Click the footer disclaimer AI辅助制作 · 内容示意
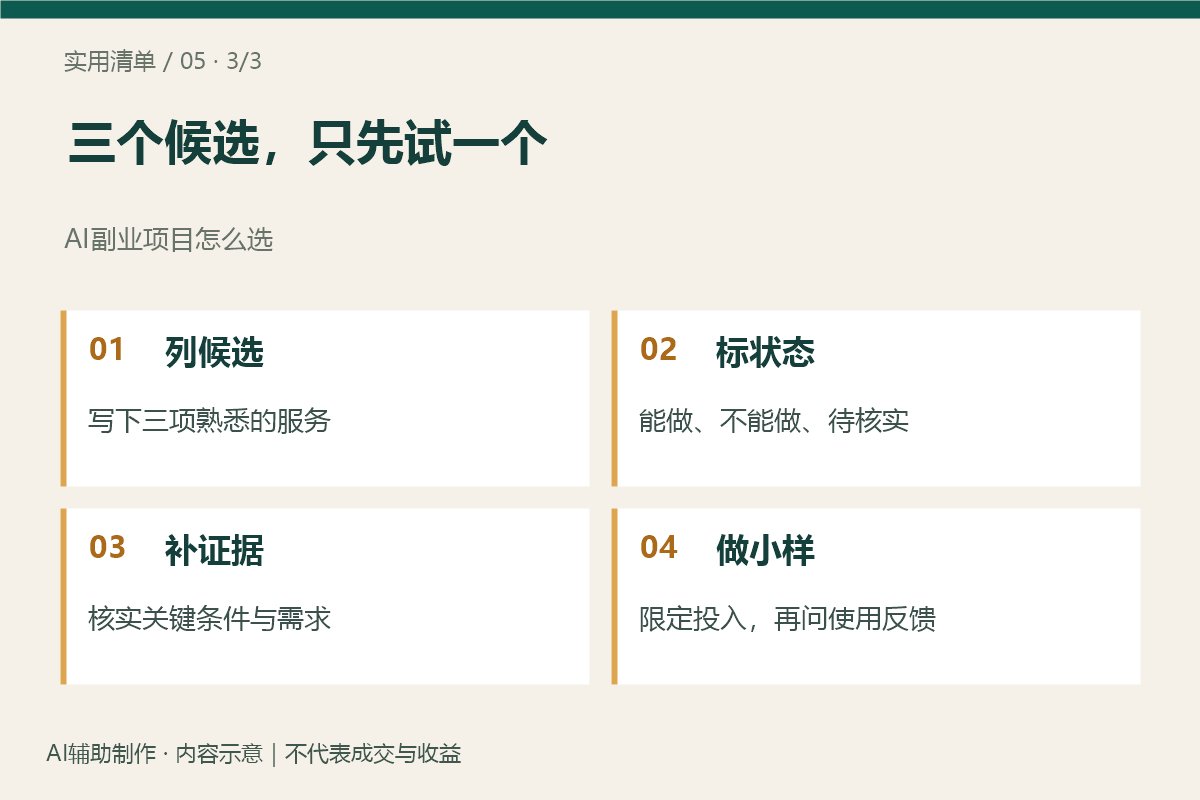The image size is (1200, 800). point(154,754)
